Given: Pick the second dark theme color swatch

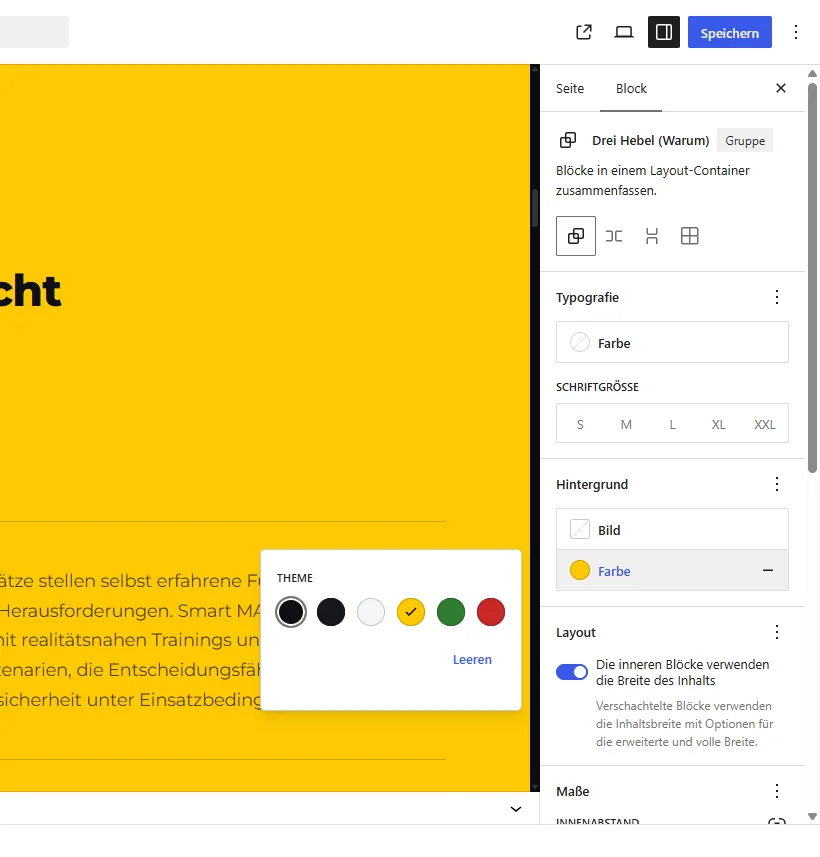Looking at the screenshot, I should [x=331, y=612].
